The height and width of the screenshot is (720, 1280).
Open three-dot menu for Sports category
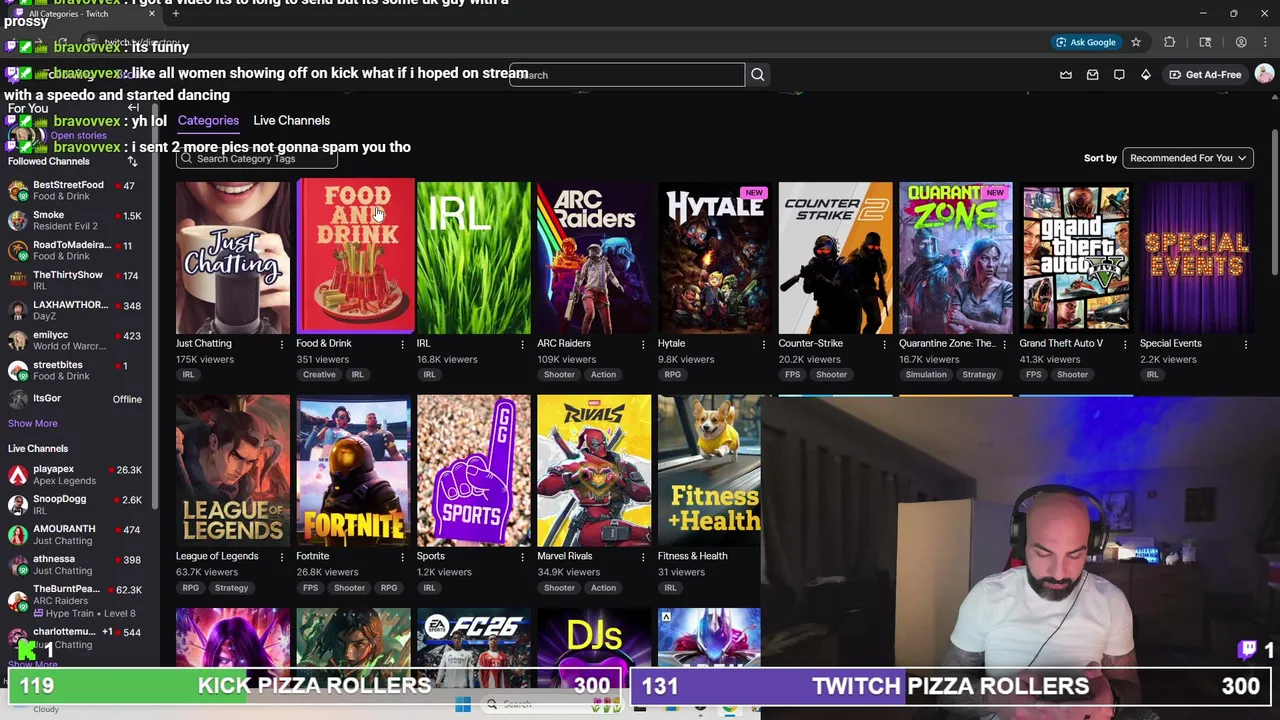click(x=522, y=557)
